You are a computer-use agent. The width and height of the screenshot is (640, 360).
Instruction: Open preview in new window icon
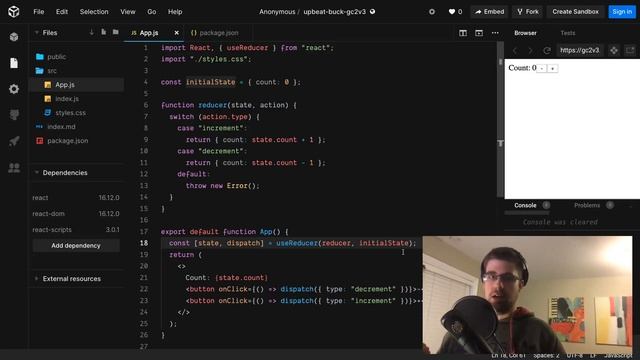pyautogui.click(x=630, y=50)
